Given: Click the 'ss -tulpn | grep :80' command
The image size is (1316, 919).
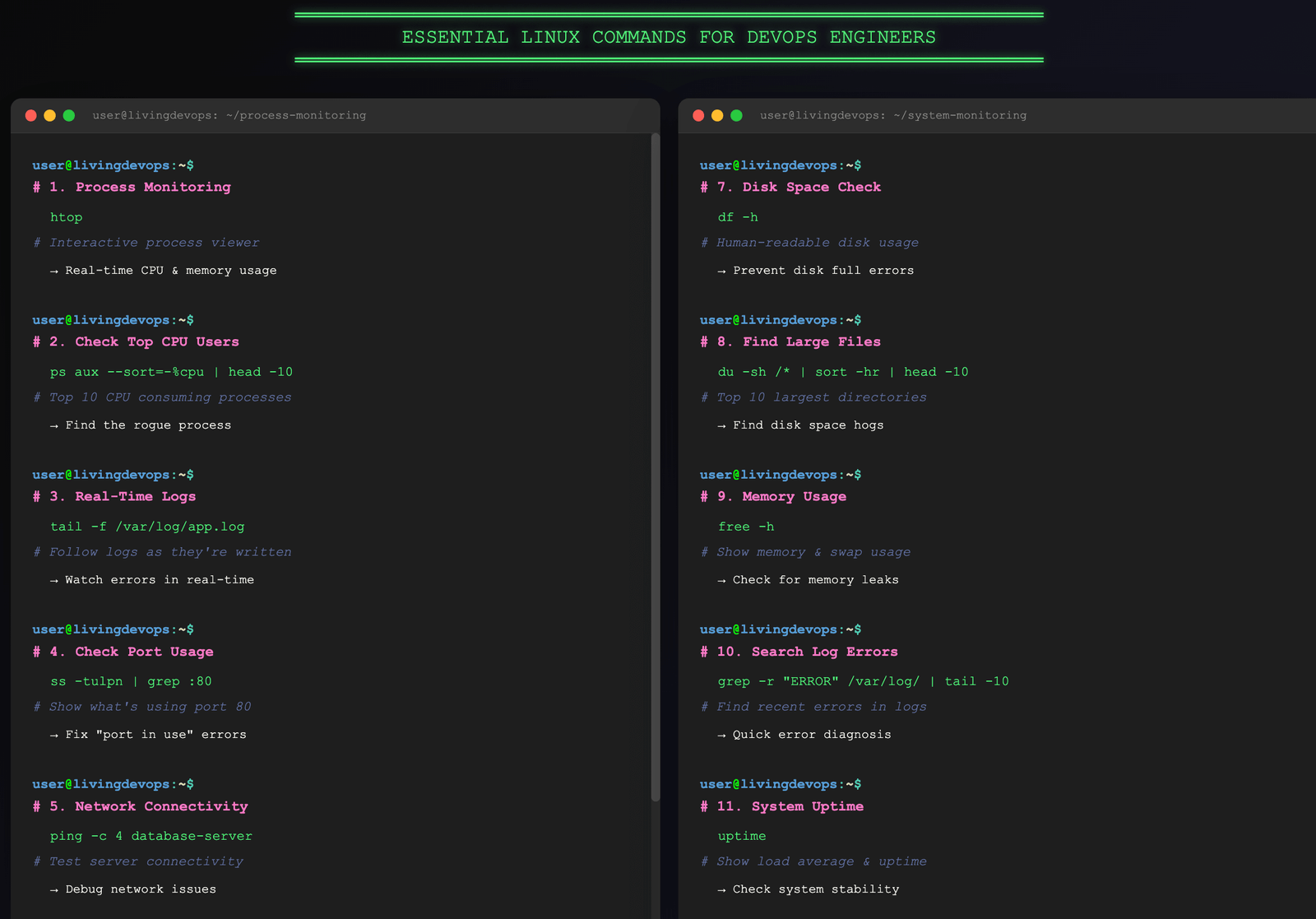Looking at the screenshot, I should coord(131,681).
